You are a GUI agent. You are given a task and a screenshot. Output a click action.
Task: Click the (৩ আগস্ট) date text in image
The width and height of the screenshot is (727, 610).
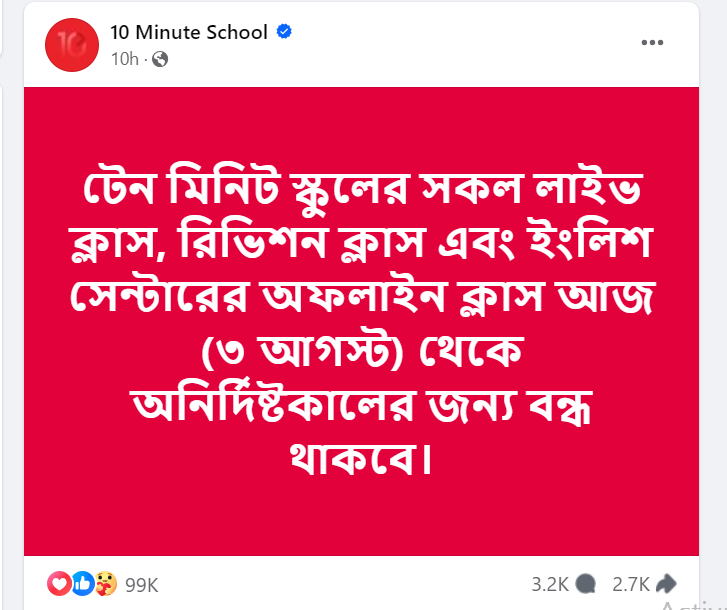click(x=303, y=351)
